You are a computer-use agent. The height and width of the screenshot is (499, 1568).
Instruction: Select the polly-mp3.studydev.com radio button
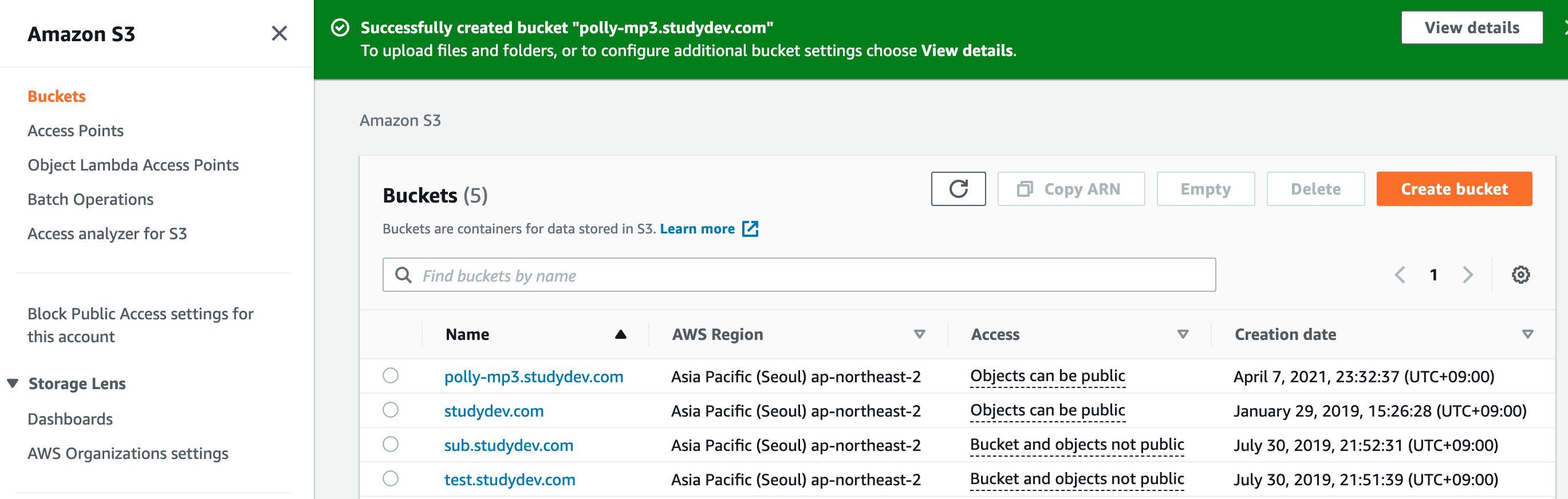pyautogui.click(x=391, y=375)
